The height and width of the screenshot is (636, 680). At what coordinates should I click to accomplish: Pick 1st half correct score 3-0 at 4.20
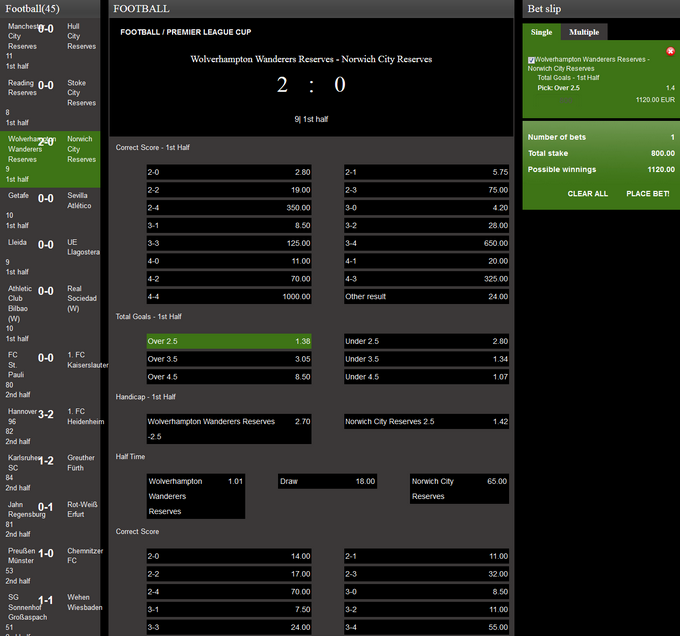click(x=426, y=208)
